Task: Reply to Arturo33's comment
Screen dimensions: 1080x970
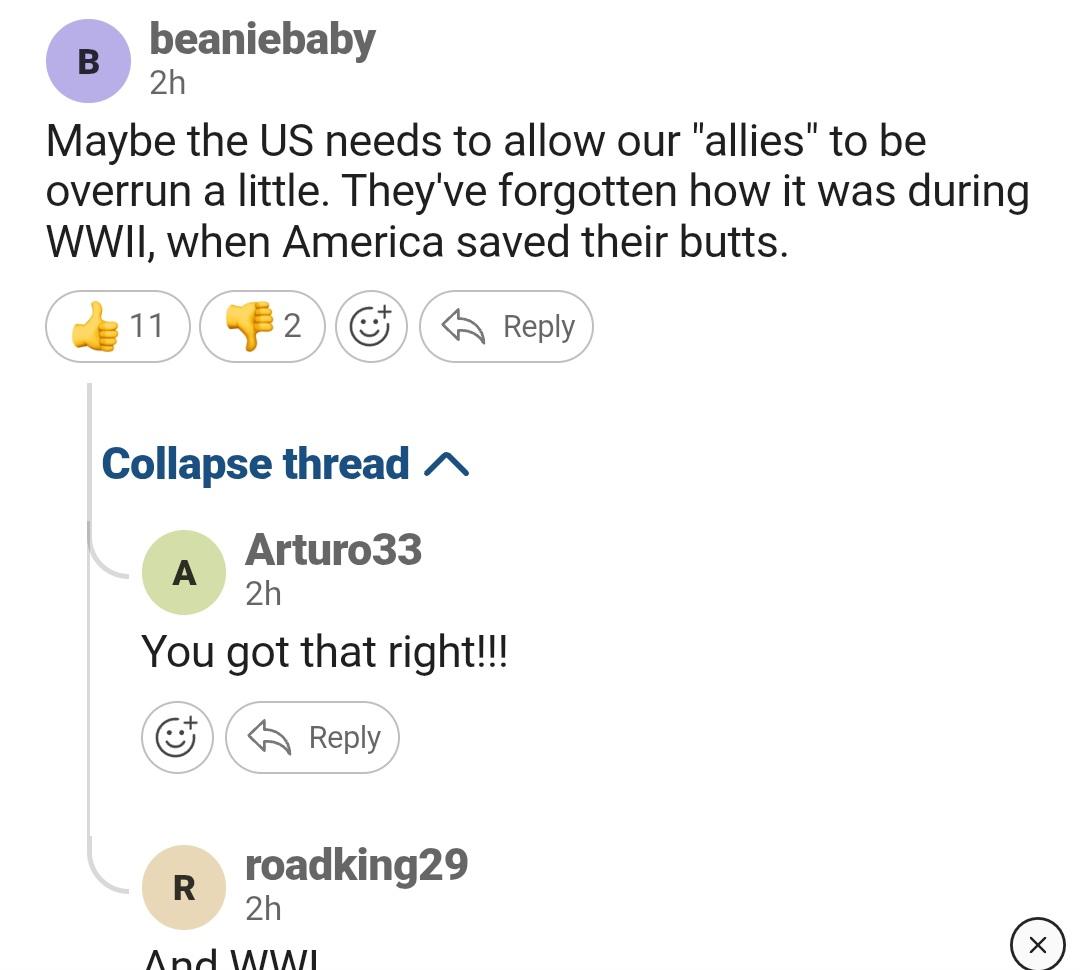Action: coord(312,738)
